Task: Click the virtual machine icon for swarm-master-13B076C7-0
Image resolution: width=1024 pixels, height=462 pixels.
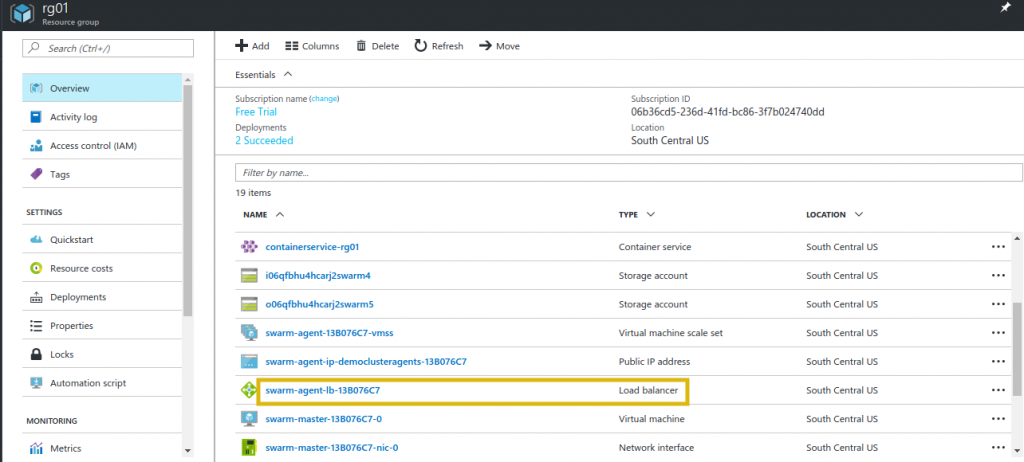Action: pos(249,419)
